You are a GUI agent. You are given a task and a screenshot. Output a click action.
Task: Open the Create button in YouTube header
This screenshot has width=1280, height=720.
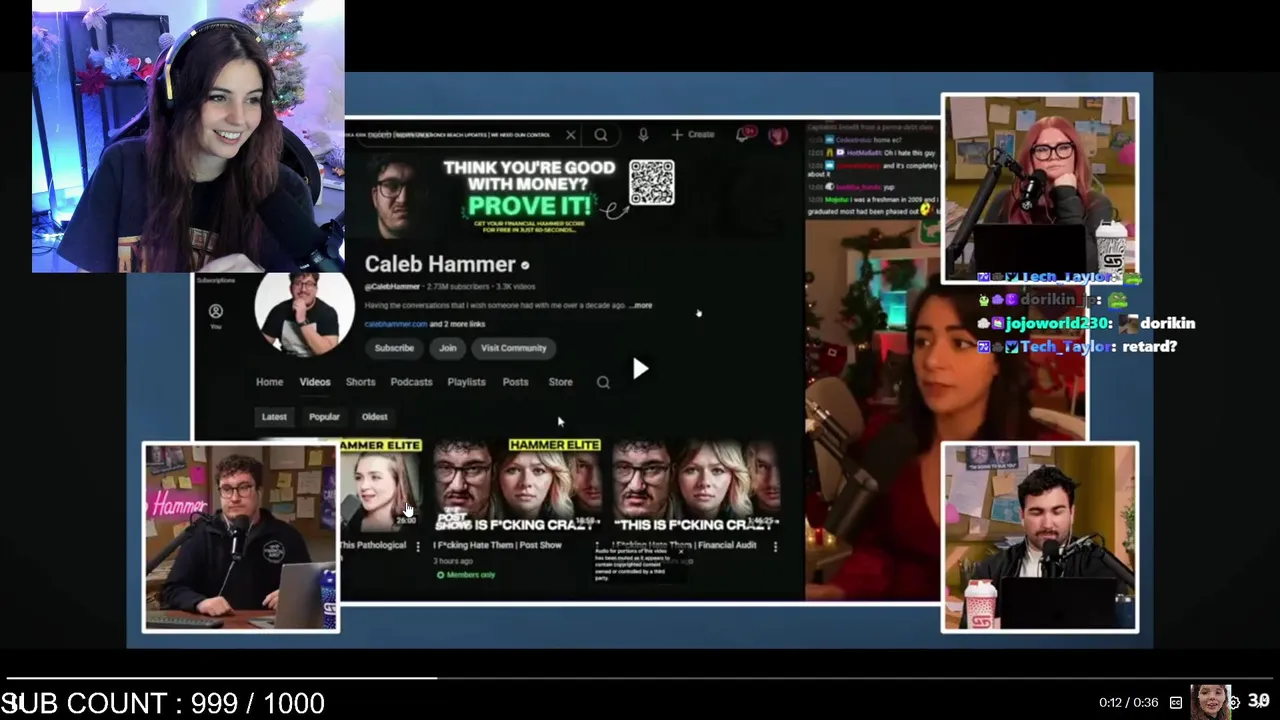(693, 135)
